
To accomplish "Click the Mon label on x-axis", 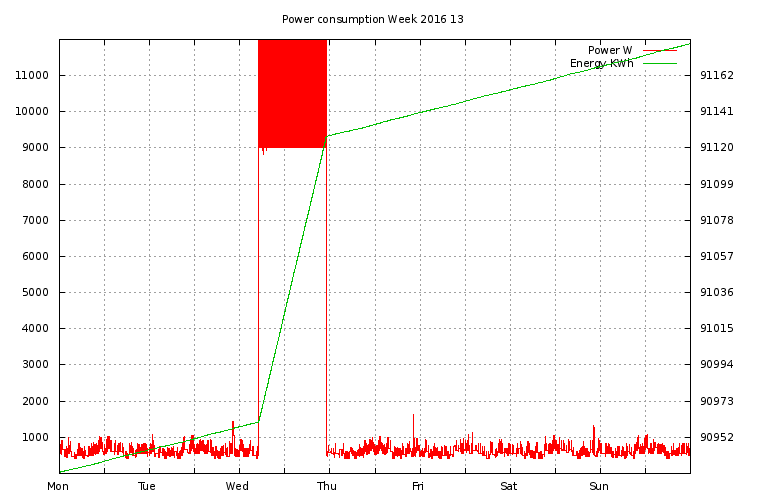I will [58, 486].
